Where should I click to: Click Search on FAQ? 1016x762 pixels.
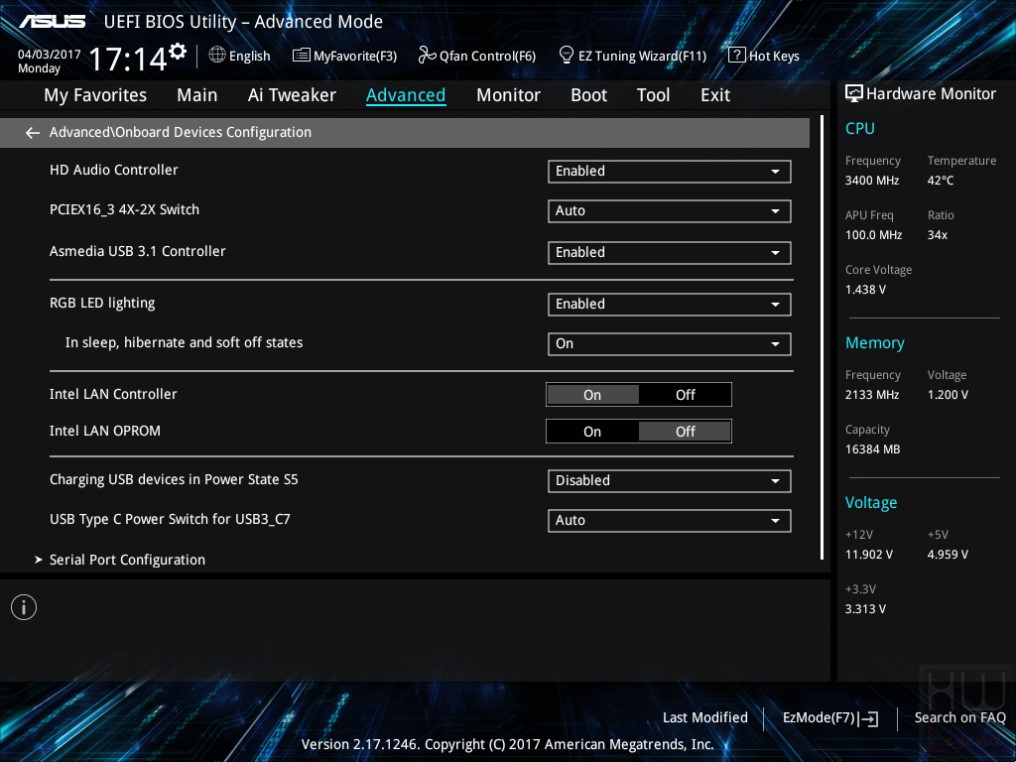[960, 718]
